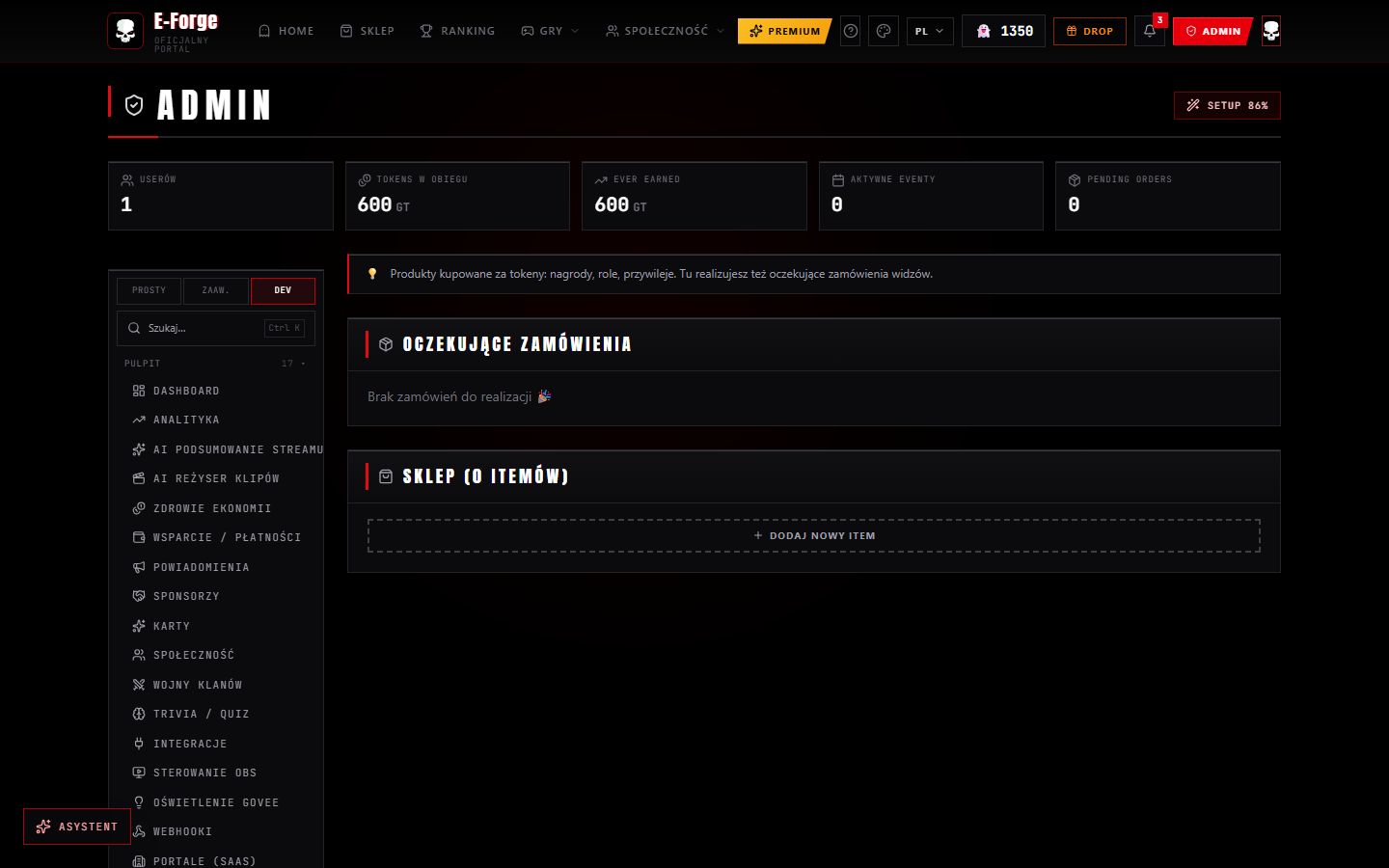Select the DEV mode tab

coord(283,290)
